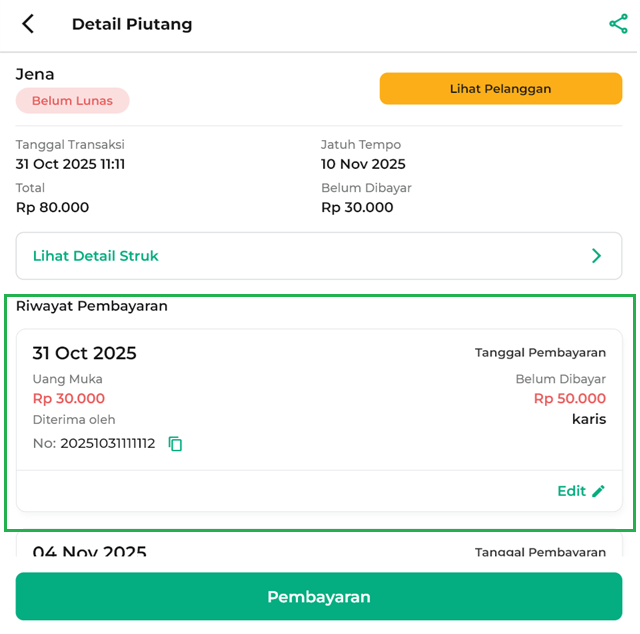Viewport: 640px width, 634px height.
Task: Tap the Rp 50.000 unpaid amount
Action: tap(569, 399)
